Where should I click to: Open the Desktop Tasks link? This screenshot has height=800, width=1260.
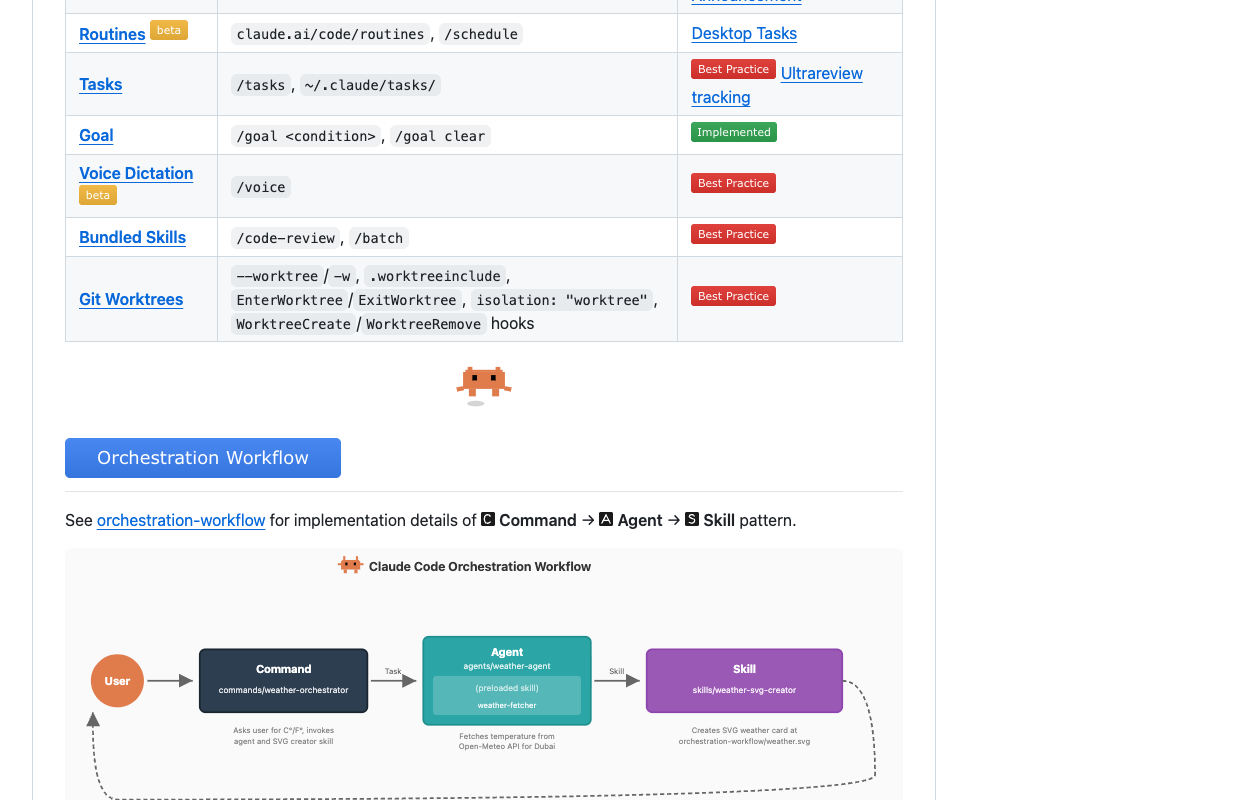(744, 33)
